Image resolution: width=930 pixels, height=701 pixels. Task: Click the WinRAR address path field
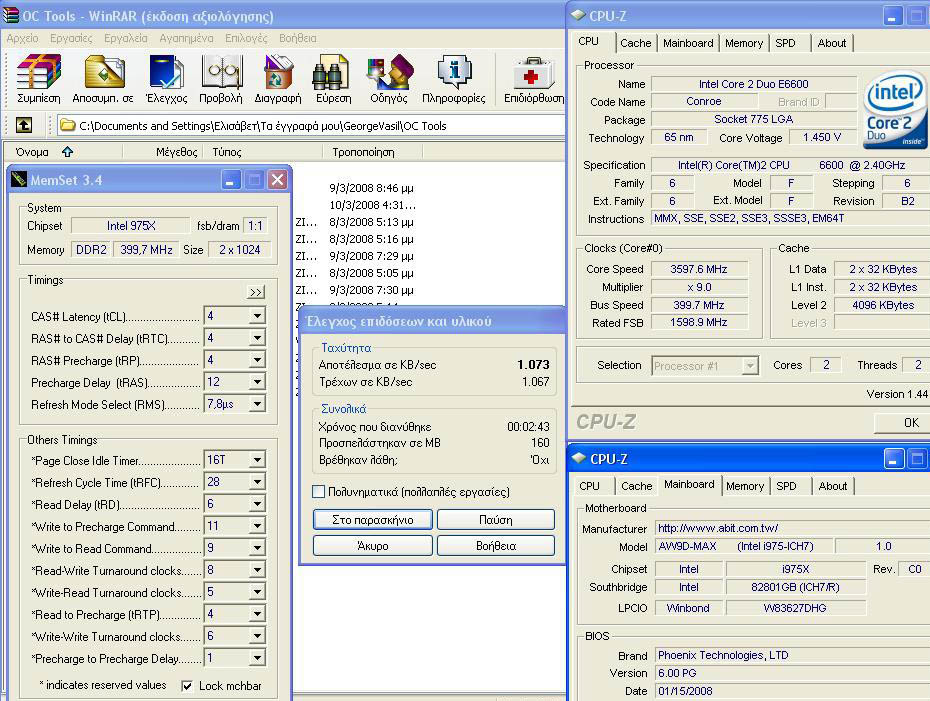311,125
